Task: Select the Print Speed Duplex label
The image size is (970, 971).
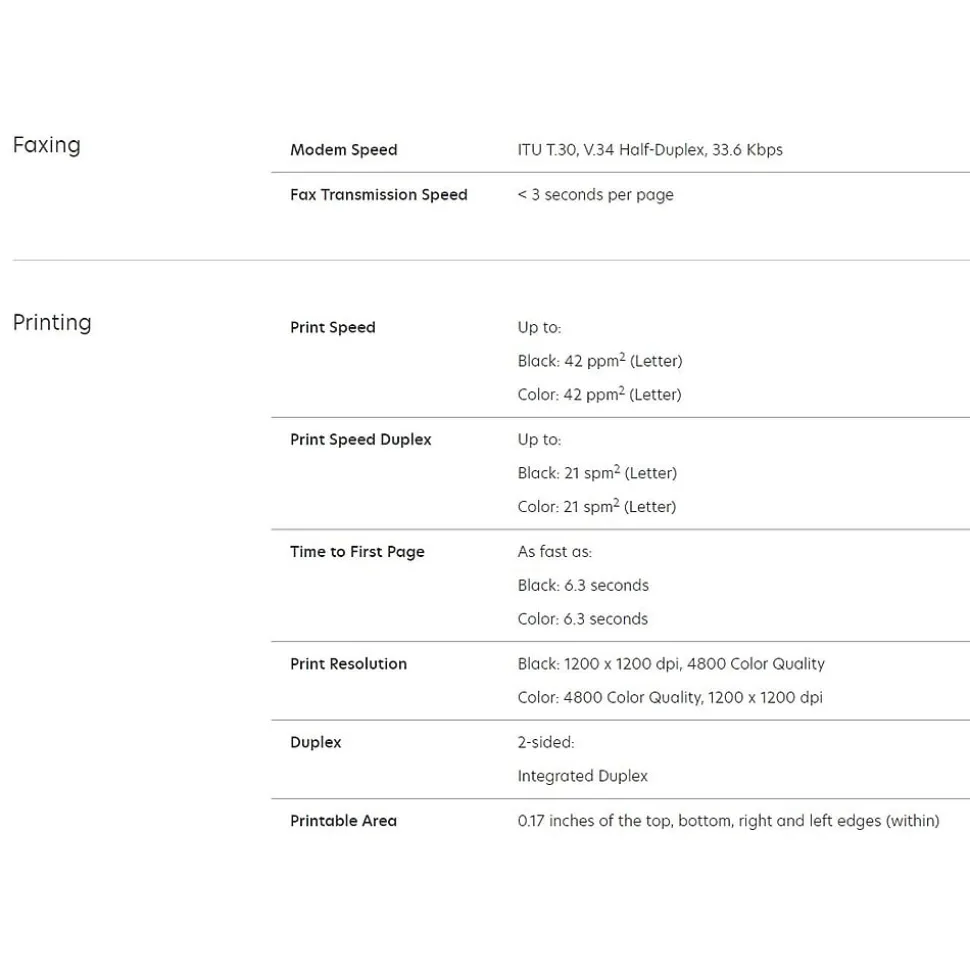Action: [x=360, y=439]
